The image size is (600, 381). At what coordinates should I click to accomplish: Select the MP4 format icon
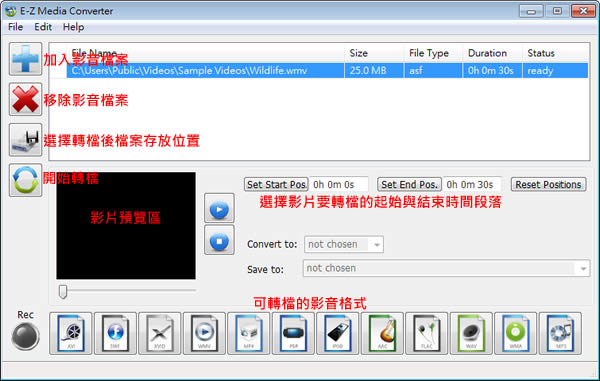pyautogui.click(x=249, y=334)
